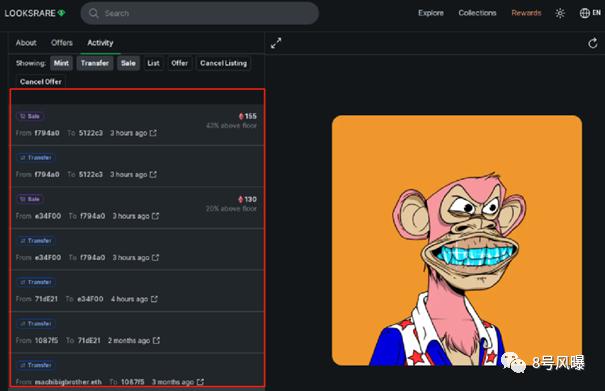Toggle the Cancel Offer filter
The width and height of the screenshot is (605, 391).
[x=41, y=82]
